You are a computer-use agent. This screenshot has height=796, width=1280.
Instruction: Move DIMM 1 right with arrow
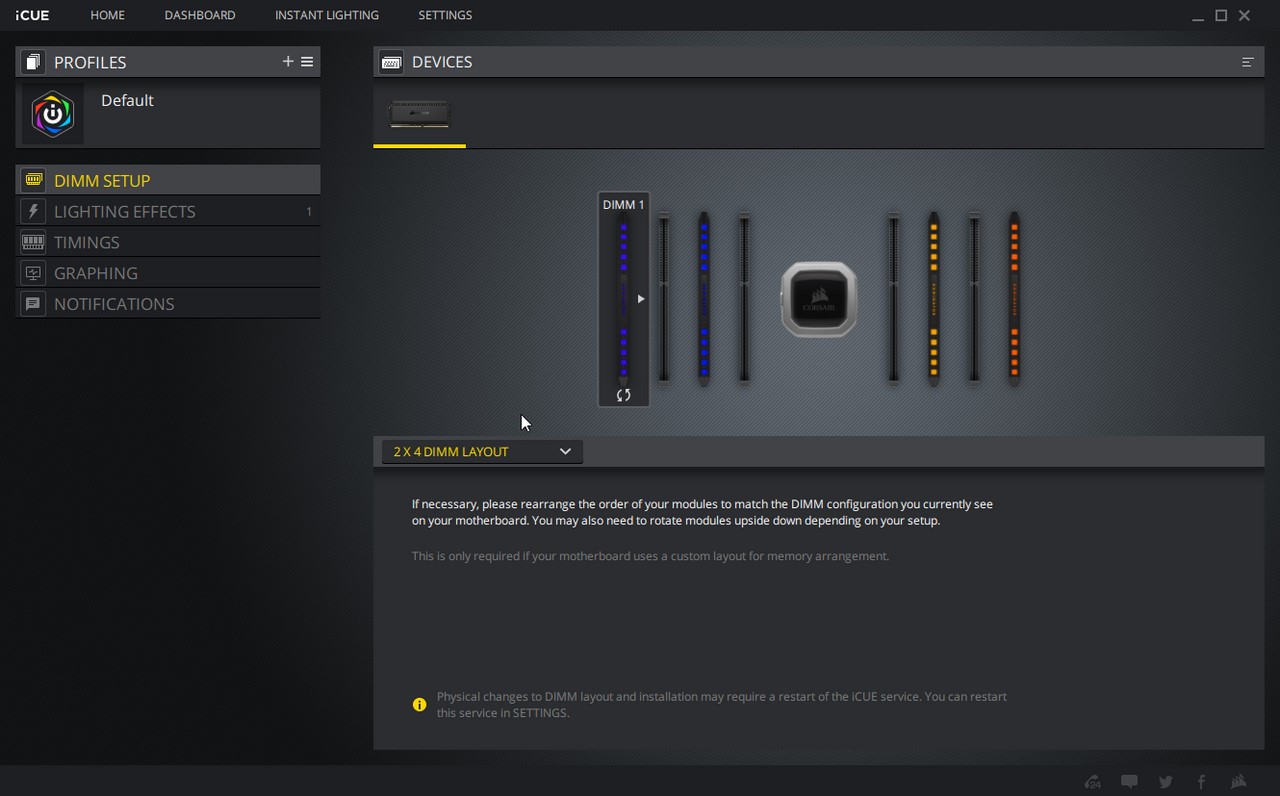pyautogui.click(x=641, y=299)
